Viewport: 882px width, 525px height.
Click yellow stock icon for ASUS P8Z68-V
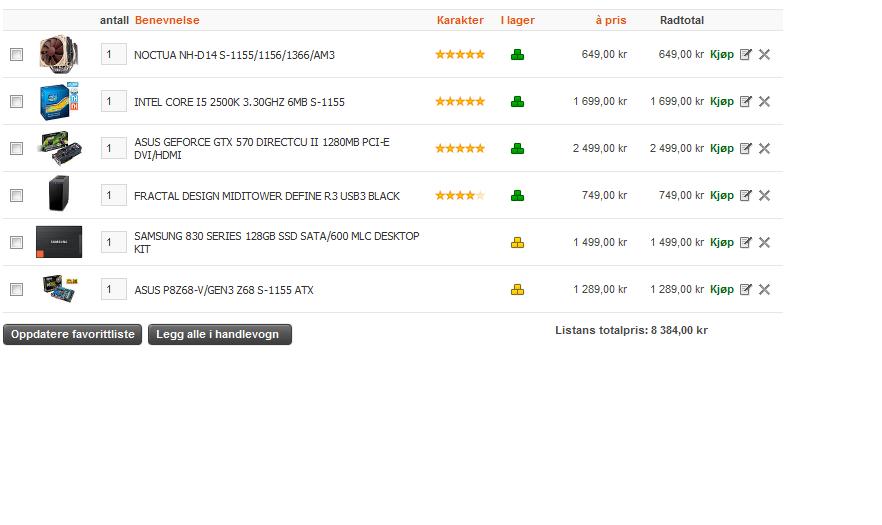pos(518,289)
